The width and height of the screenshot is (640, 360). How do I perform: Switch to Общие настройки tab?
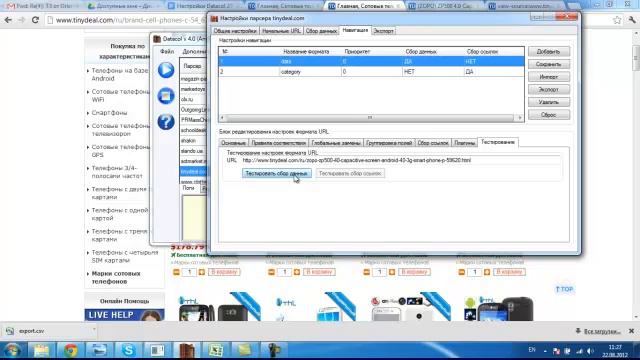pos(235,31)
